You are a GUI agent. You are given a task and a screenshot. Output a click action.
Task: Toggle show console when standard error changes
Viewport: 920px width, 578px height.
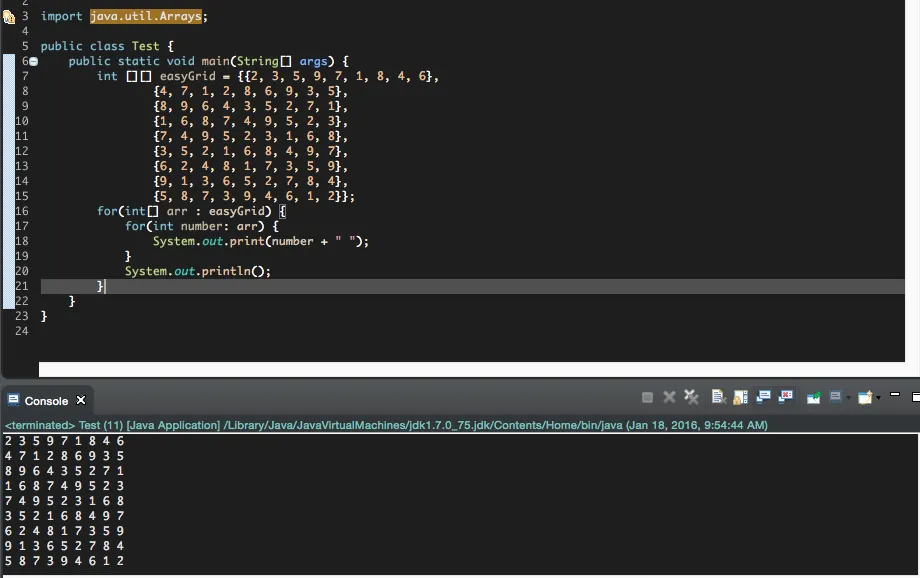tap(786, 397)
